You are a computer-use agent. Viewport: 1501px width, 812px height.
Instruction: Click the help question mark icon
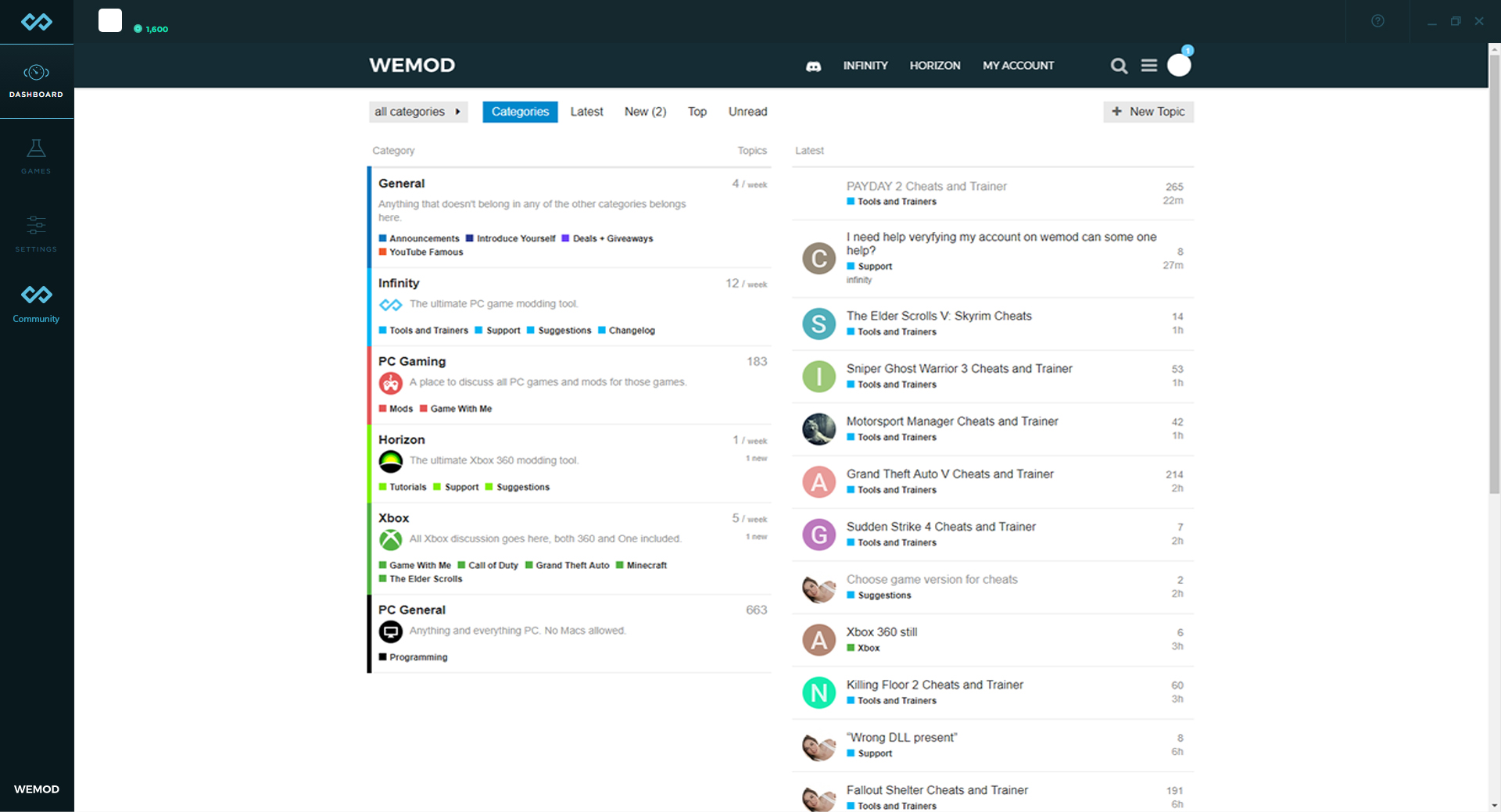tap(1377, 21)
